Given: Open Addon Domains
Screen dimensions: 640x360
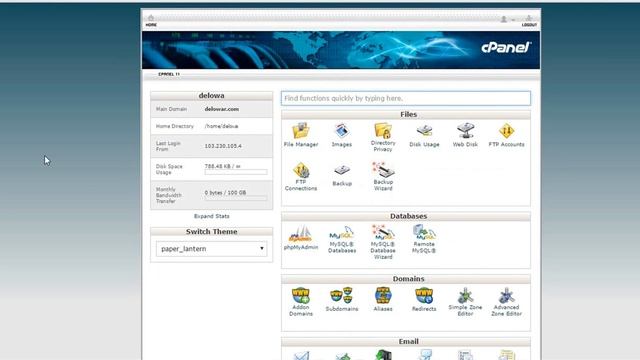Looking at the screenshot, I should click(301, 302).
